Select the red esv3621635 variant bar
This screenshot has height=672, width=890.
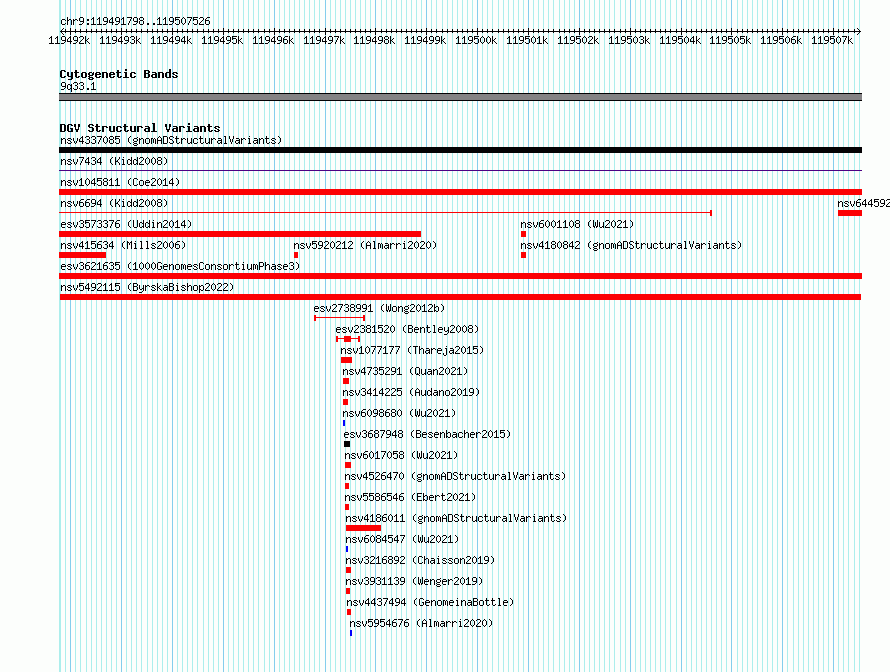coord(460,276)
